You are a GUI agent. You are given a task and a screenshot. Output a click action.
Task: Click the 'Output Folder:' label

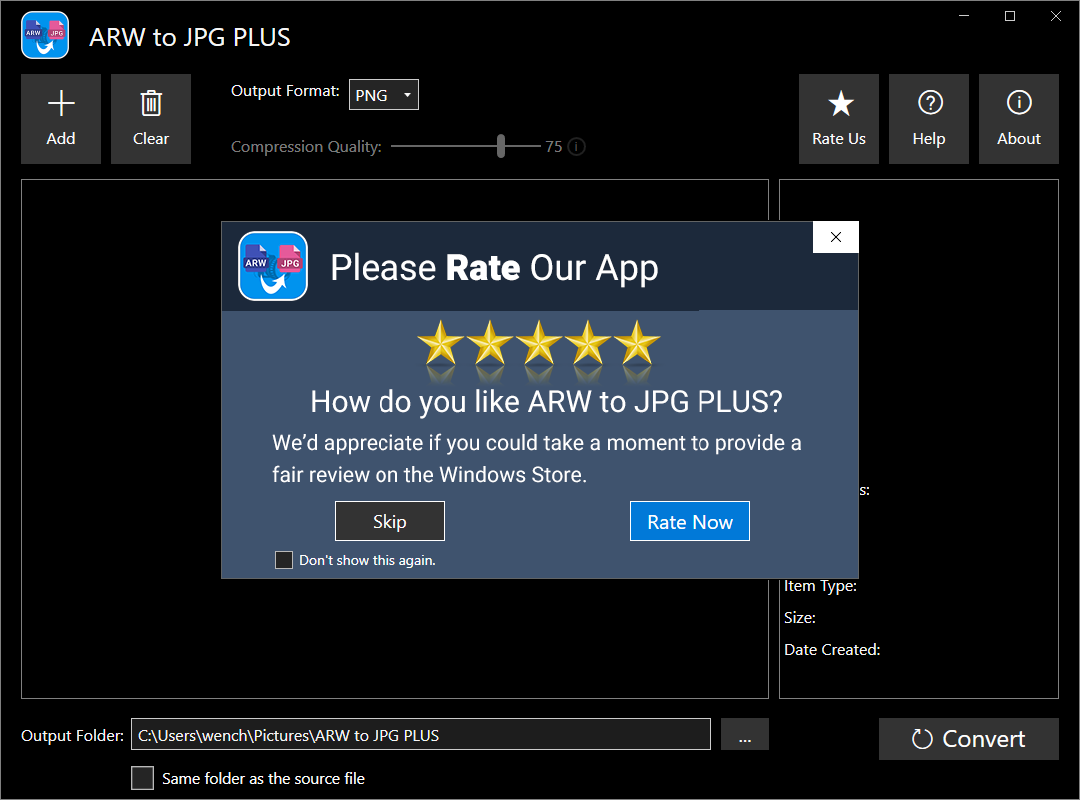click(72, 735)
